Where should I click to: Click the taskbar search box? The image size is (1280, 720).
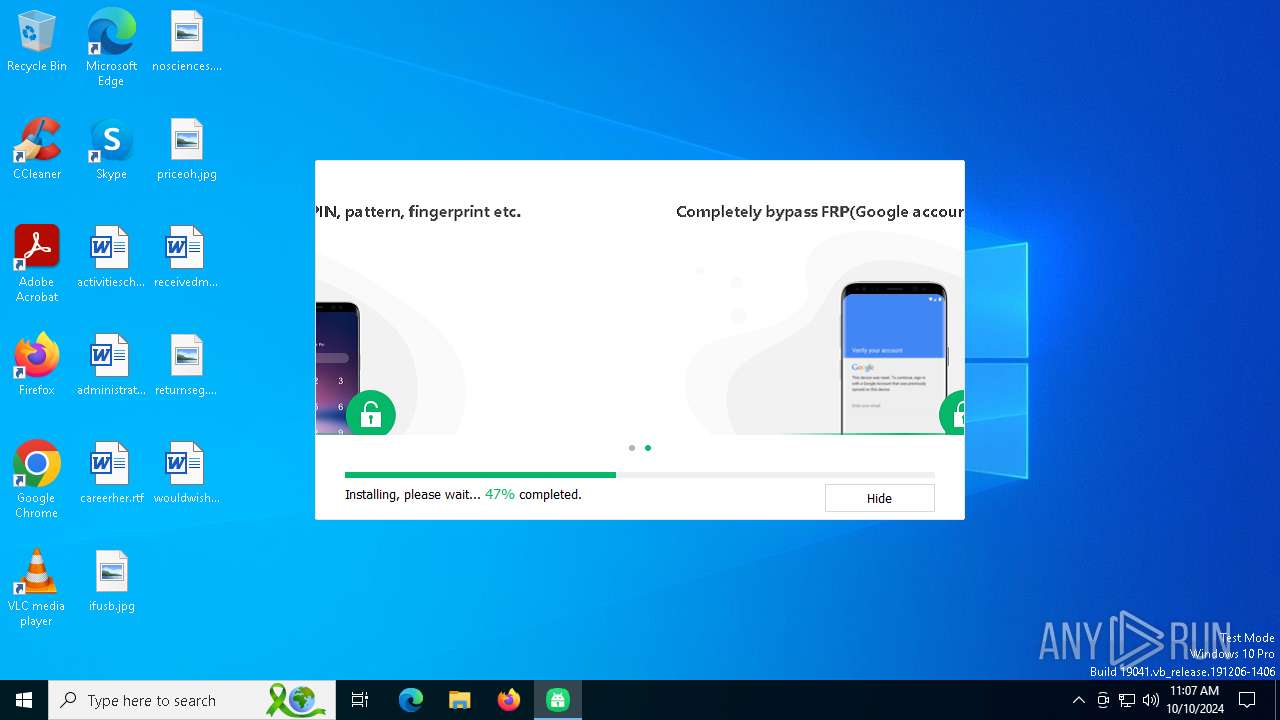point(192,700)
